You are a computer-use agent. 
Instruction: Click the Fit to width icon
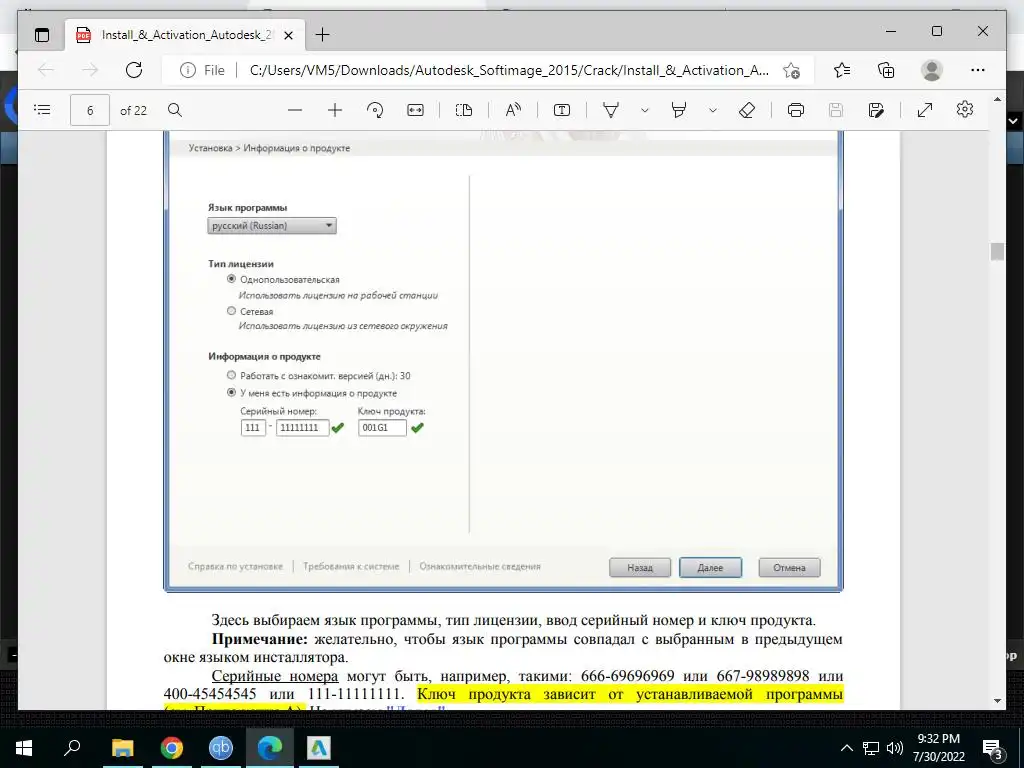tap(415, 110)
